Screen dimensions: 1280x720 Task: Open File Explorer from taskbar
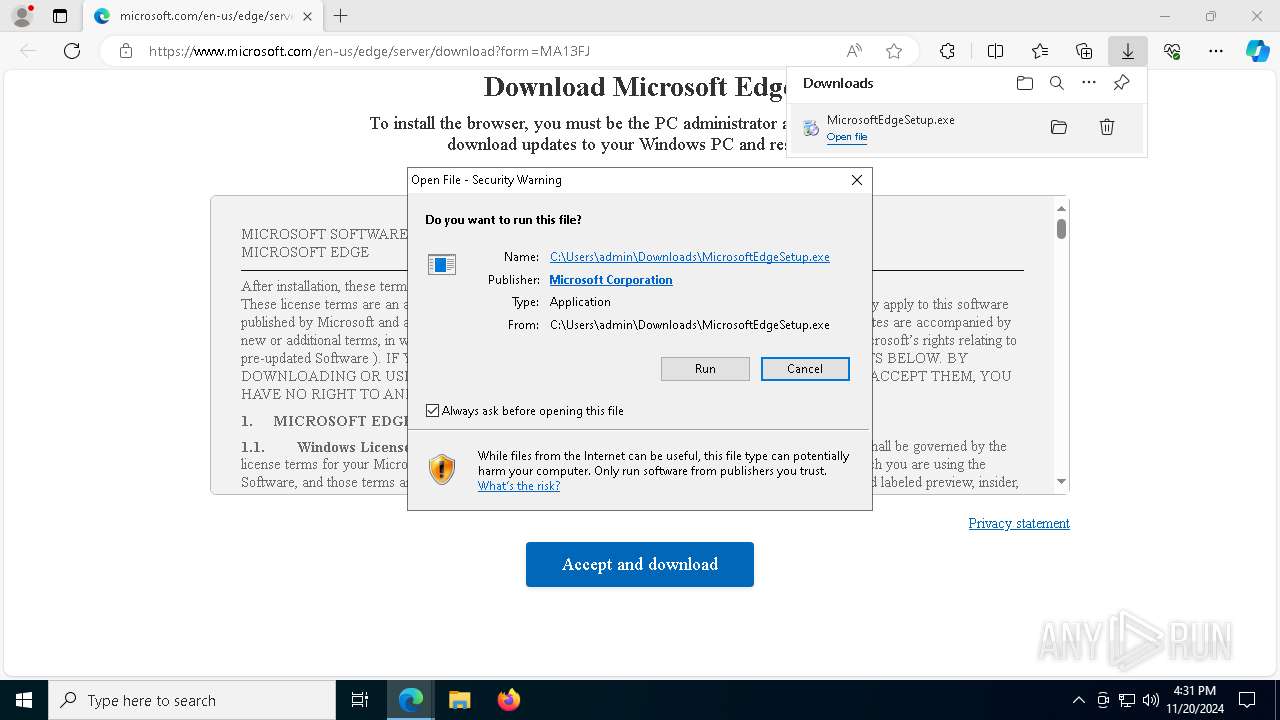[x=459, y=700]
